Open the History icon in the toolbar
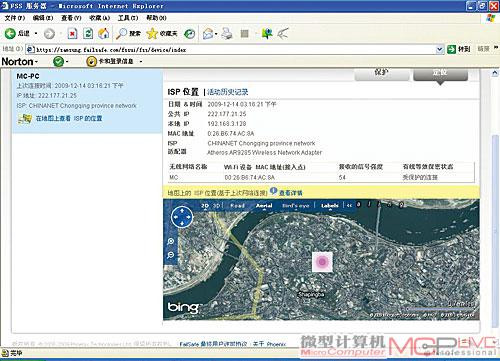This screenshot has height=361, width=500. [x=189, y=33]
